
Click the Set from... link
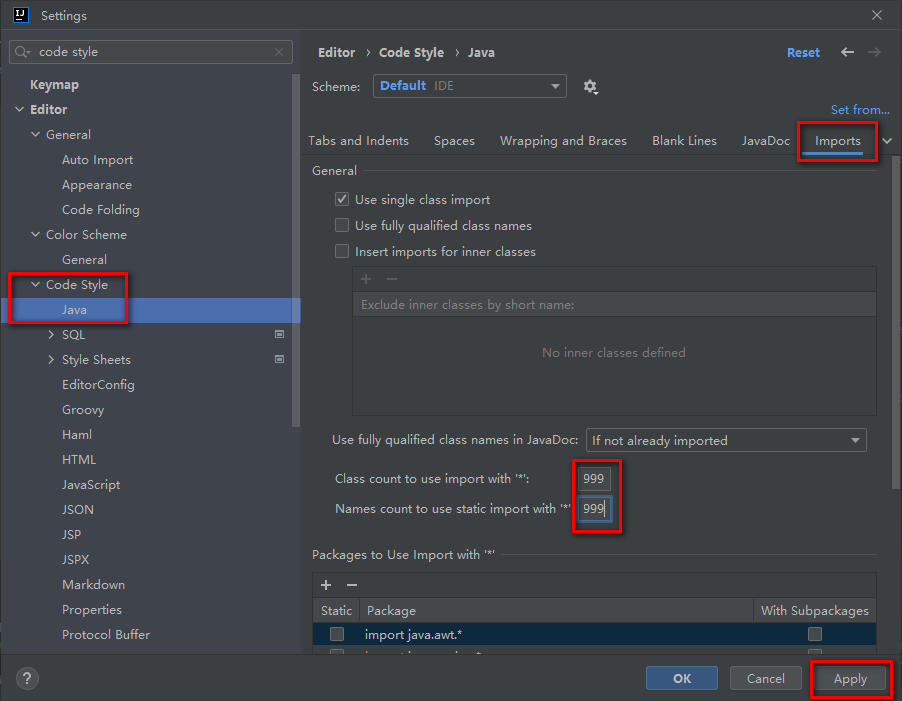coord(859,110)
